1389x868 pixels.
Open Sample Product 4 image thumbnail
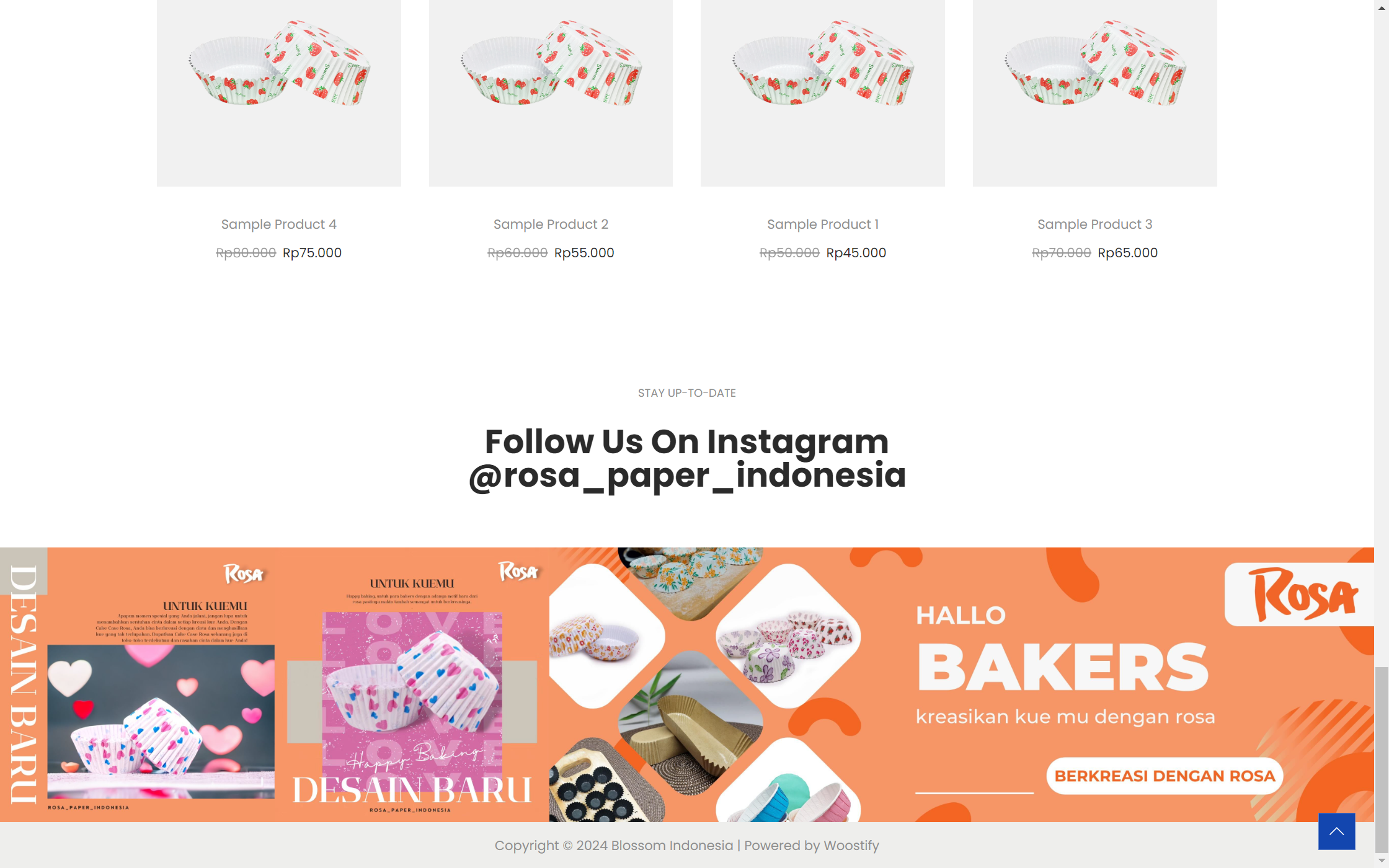(278, 93)
